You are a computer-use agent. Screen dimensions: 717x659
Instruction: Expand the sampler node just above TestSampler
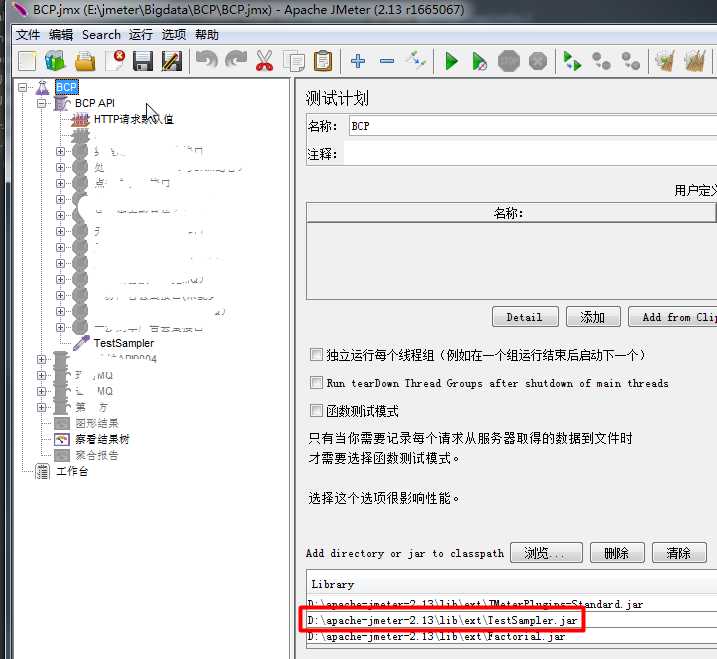(60, 327)
